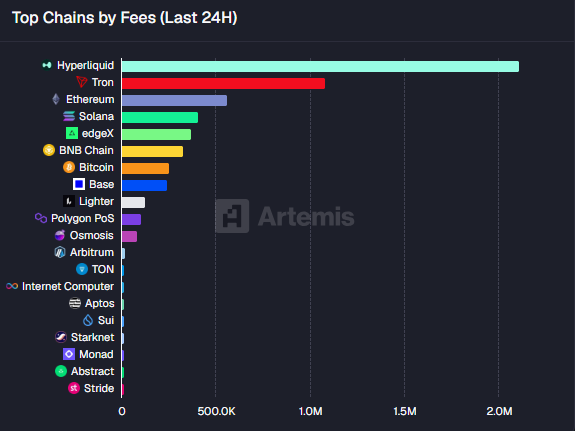Viewport: 575px width, 431px height.
Task: Click the '500.0K' axis value
Action: click(x=216, y=411)
